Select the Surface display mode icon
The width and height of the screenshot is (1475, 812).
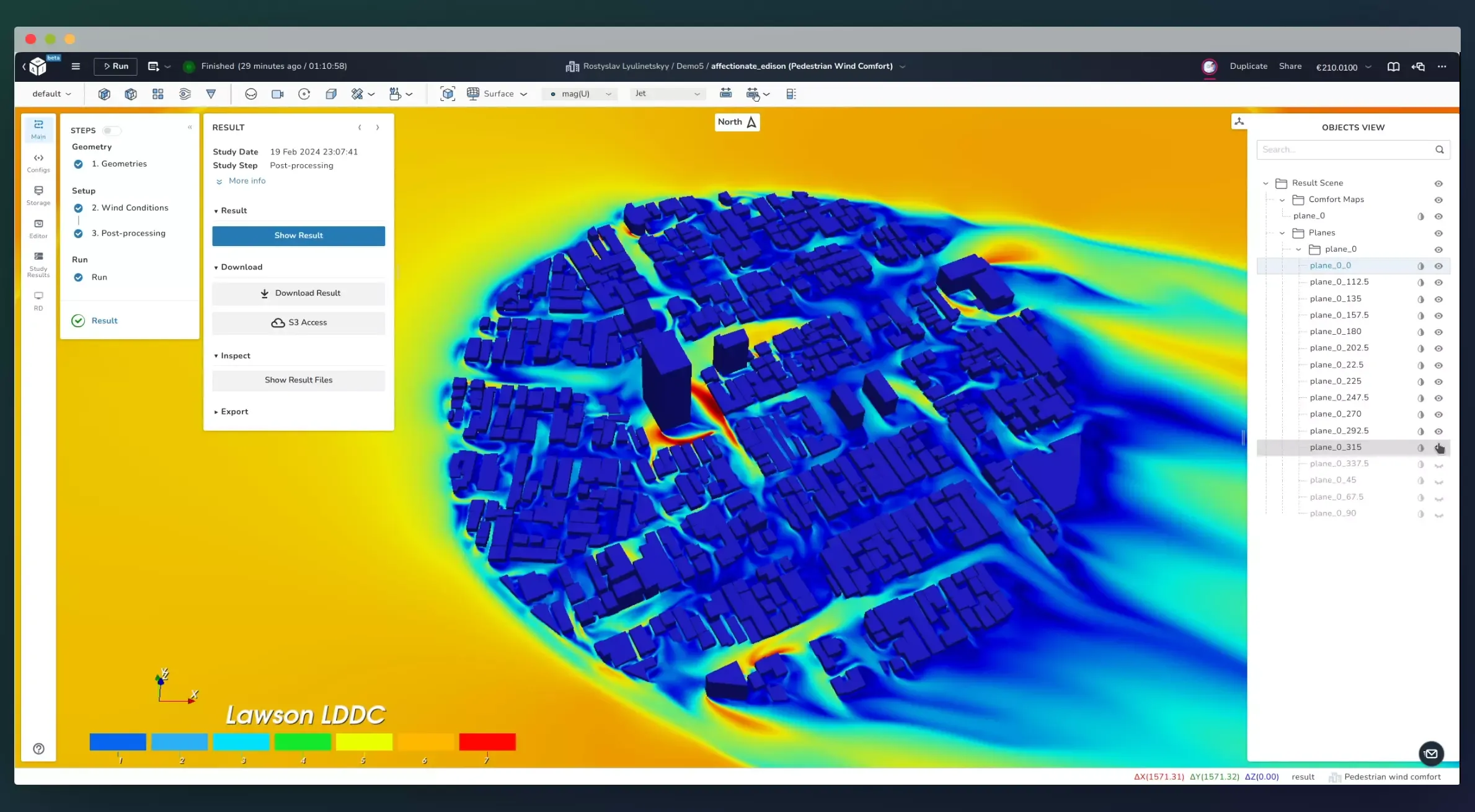pos(473,94)
